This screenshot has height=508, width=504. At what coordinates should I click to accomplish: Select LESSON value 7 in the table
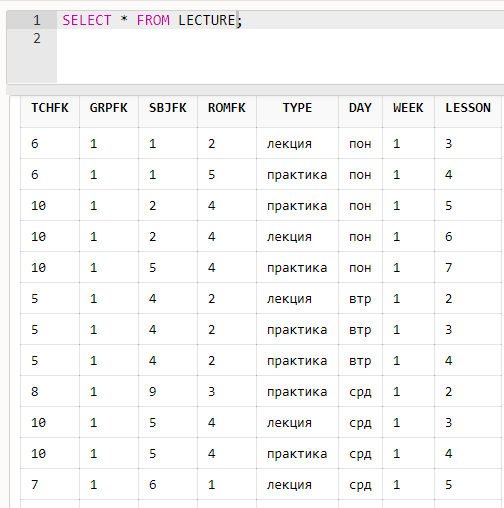[449, 268]
